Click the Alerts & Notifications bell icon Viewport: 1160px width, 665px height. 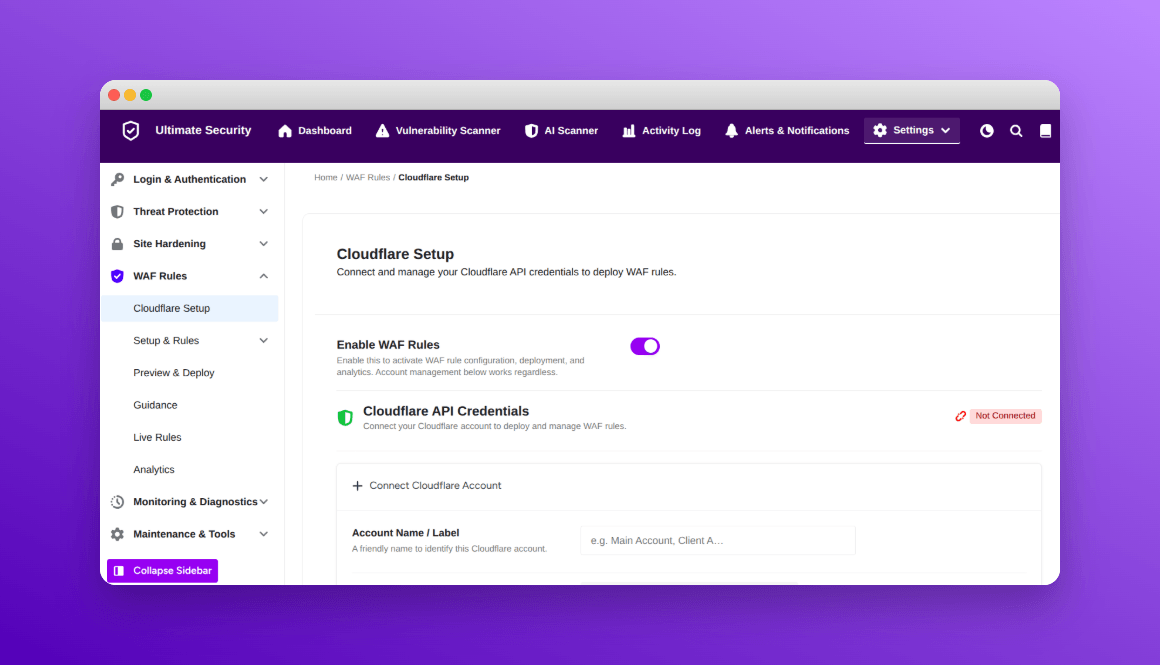(732, 131)
